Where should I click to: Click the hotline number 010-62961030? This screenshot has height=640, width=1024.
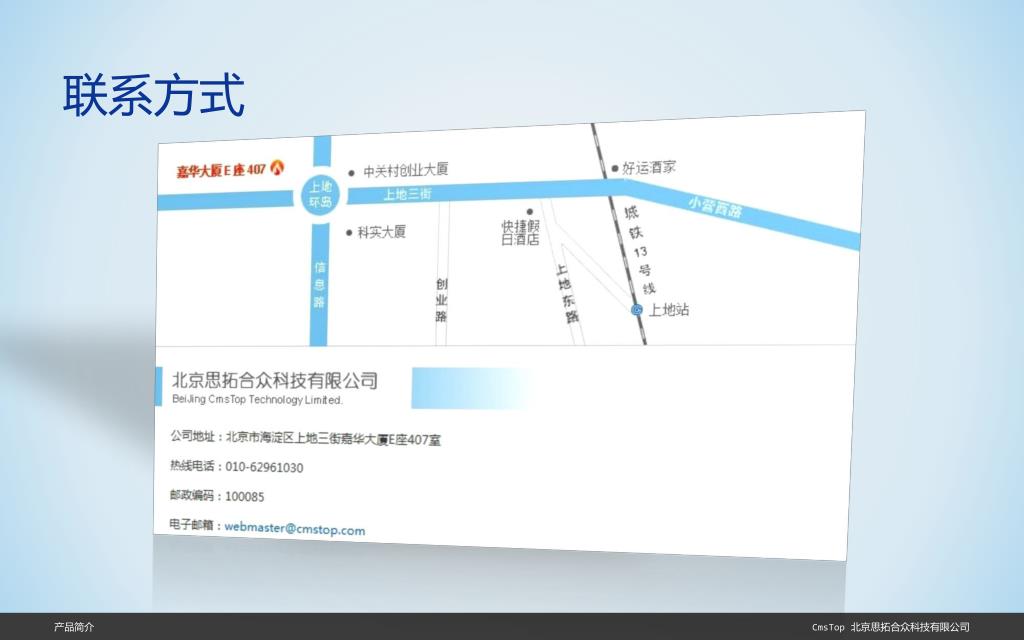(x=264, y=467)
